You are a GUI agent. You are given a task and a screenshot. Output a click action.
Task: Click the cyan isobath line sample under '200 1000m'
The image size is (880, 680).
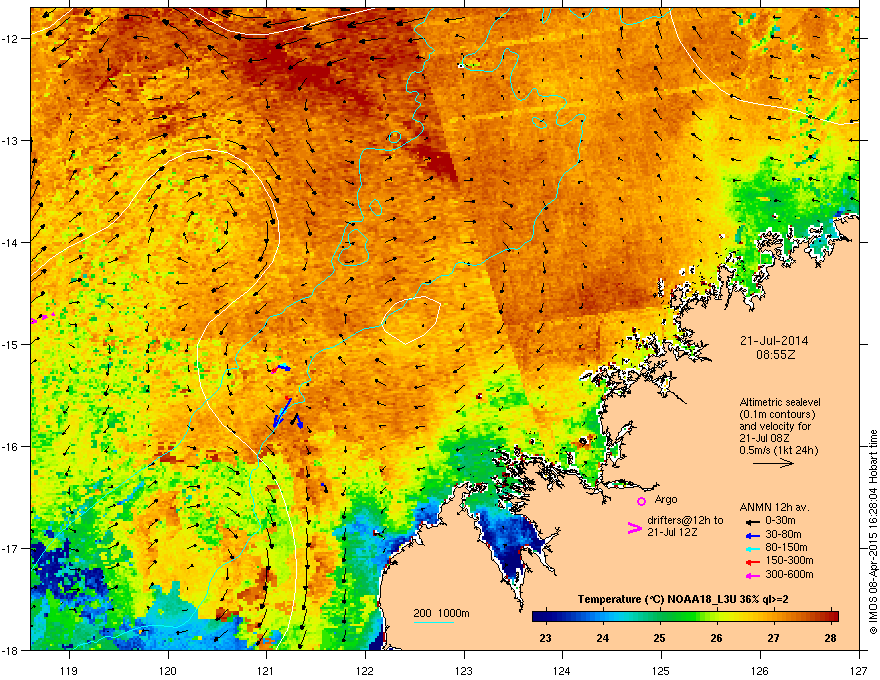coord(433,622)
